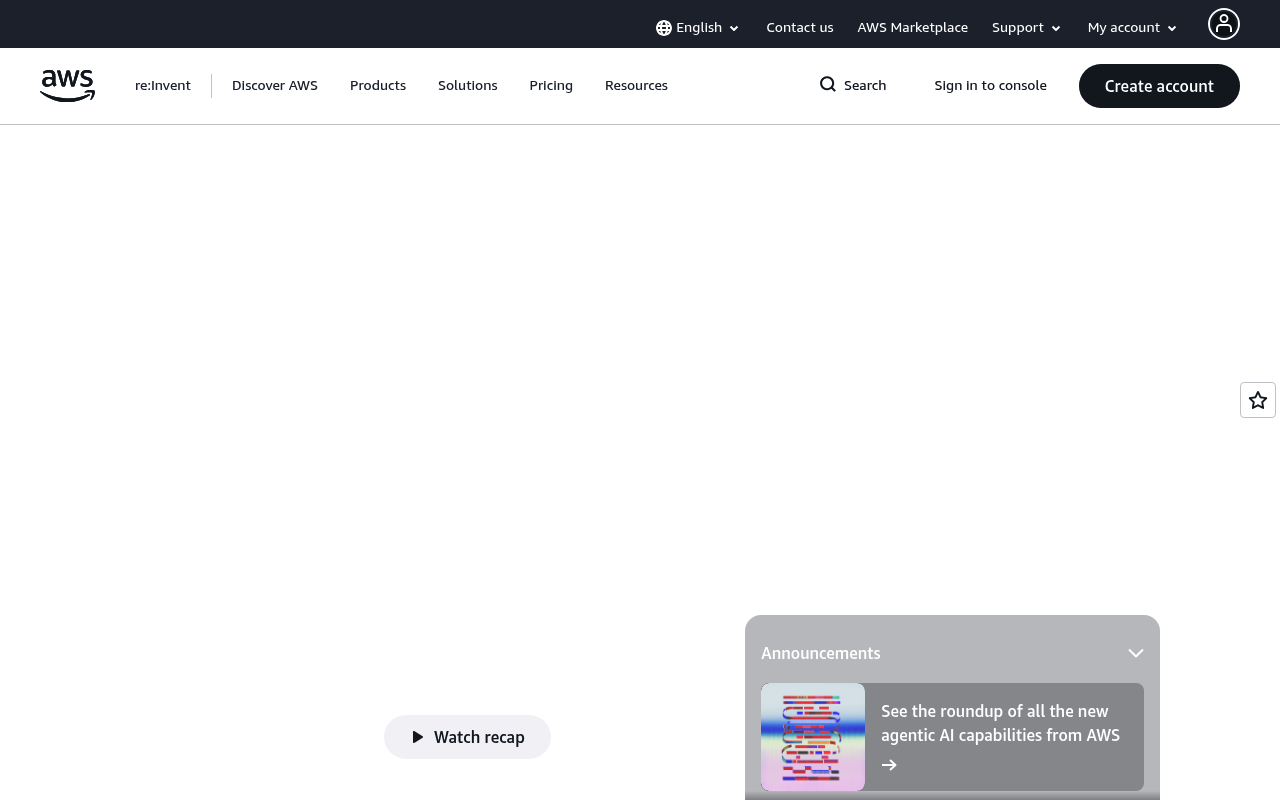Screen dimensions: 1280x800
Task: Play the Watch recap video button
Action: tap(467, 737)
